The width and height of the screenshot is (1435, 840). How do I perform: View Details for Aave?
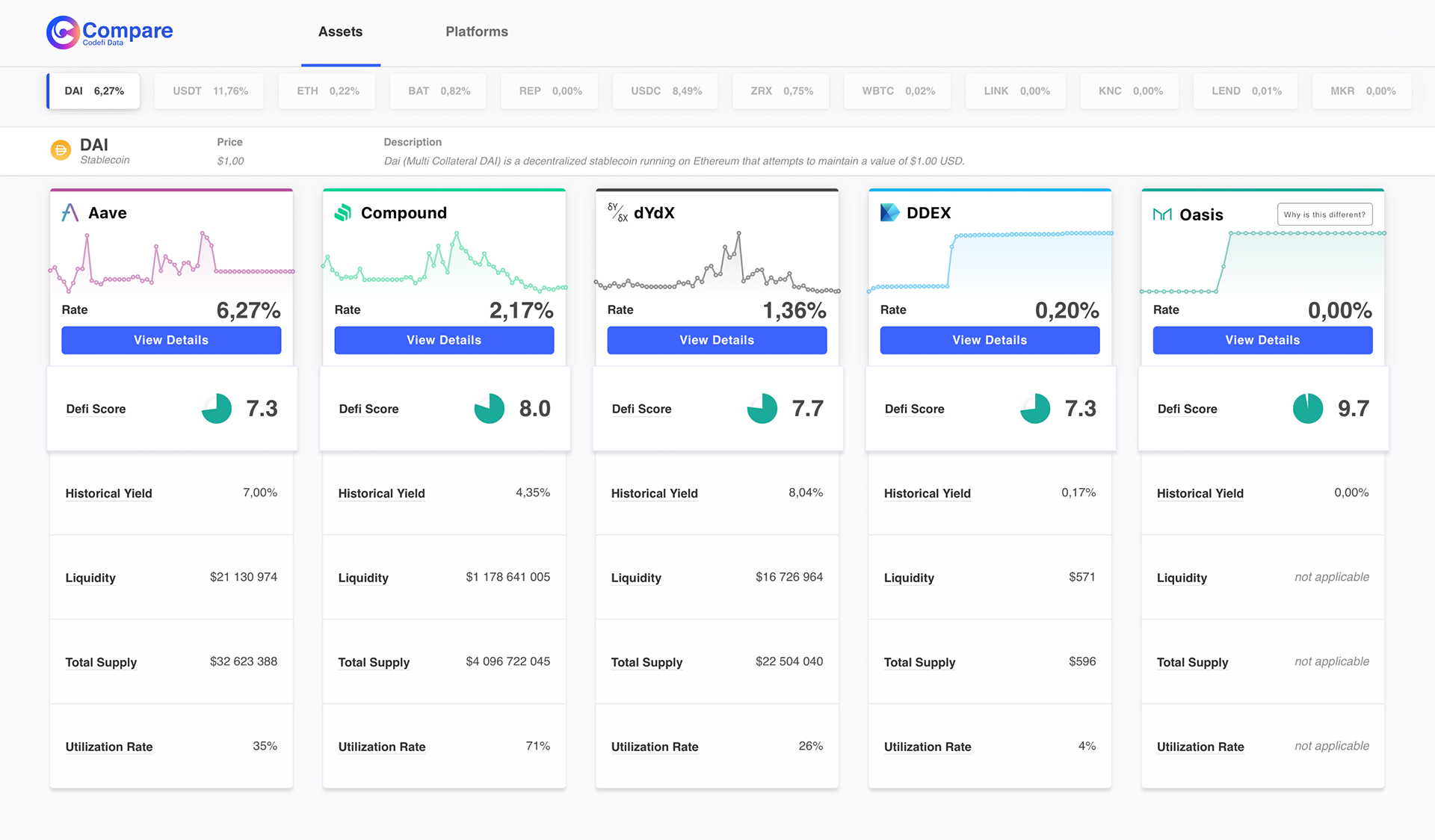171,340
